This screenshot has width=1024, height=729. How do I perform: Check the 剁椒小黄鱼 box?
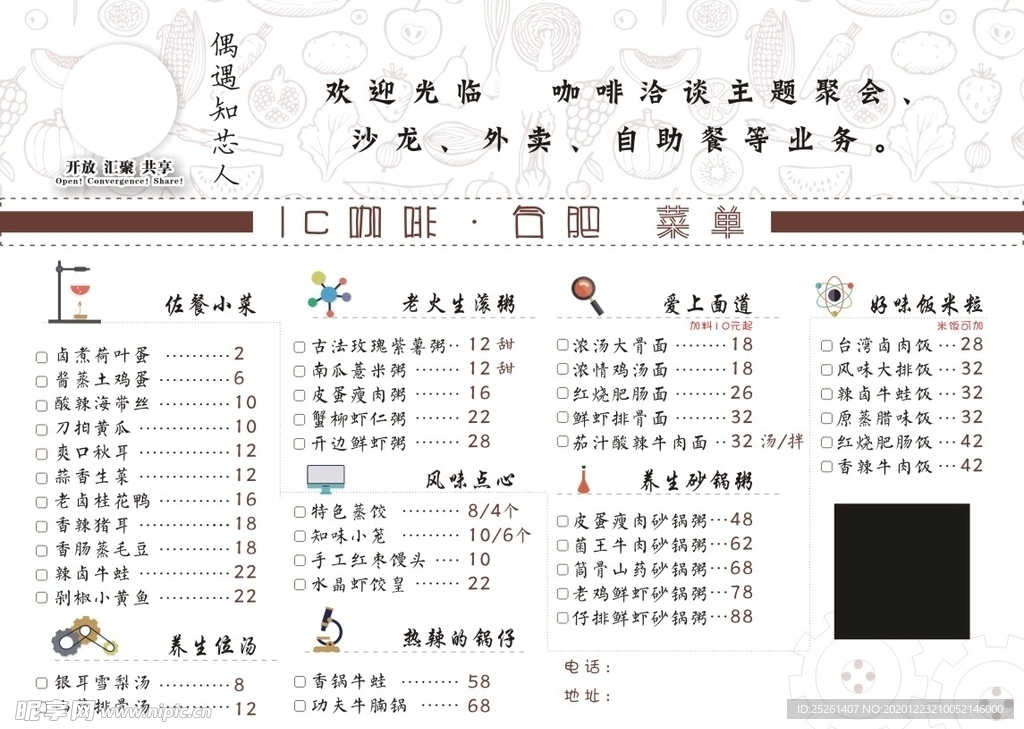point(42,598)
